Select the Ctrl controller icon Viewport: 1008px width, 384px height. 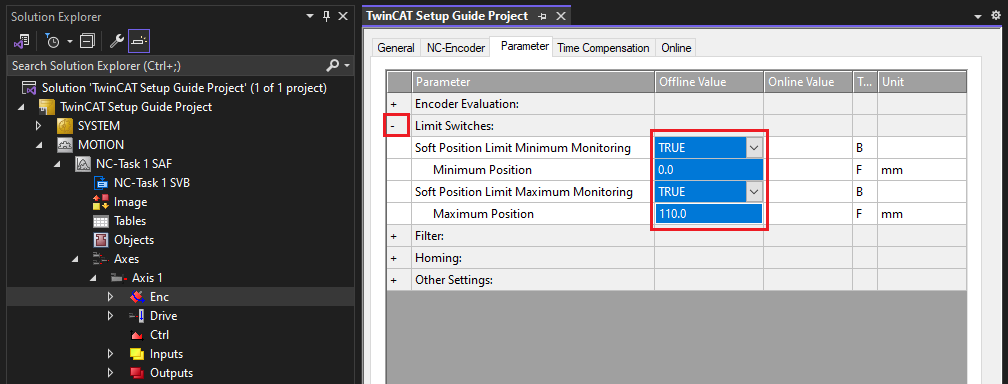pyautogui.click(x=136, y=335)
